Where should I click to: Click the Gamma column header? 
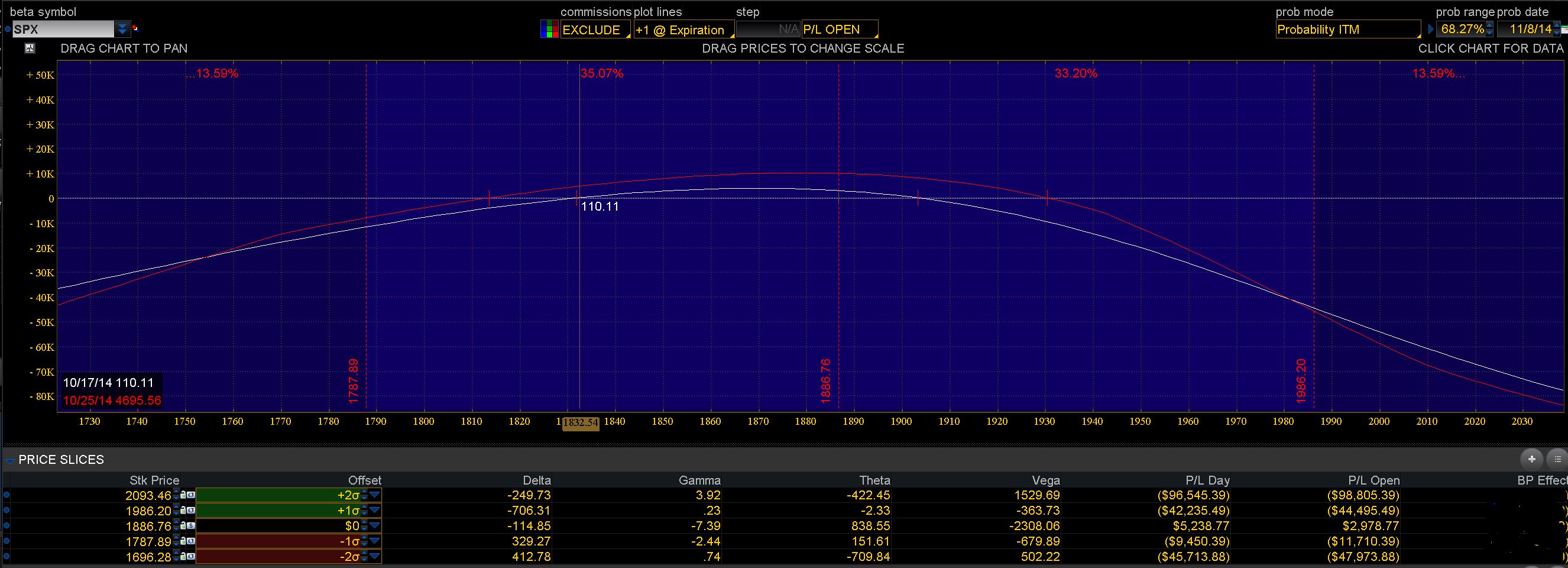(699, 480)
